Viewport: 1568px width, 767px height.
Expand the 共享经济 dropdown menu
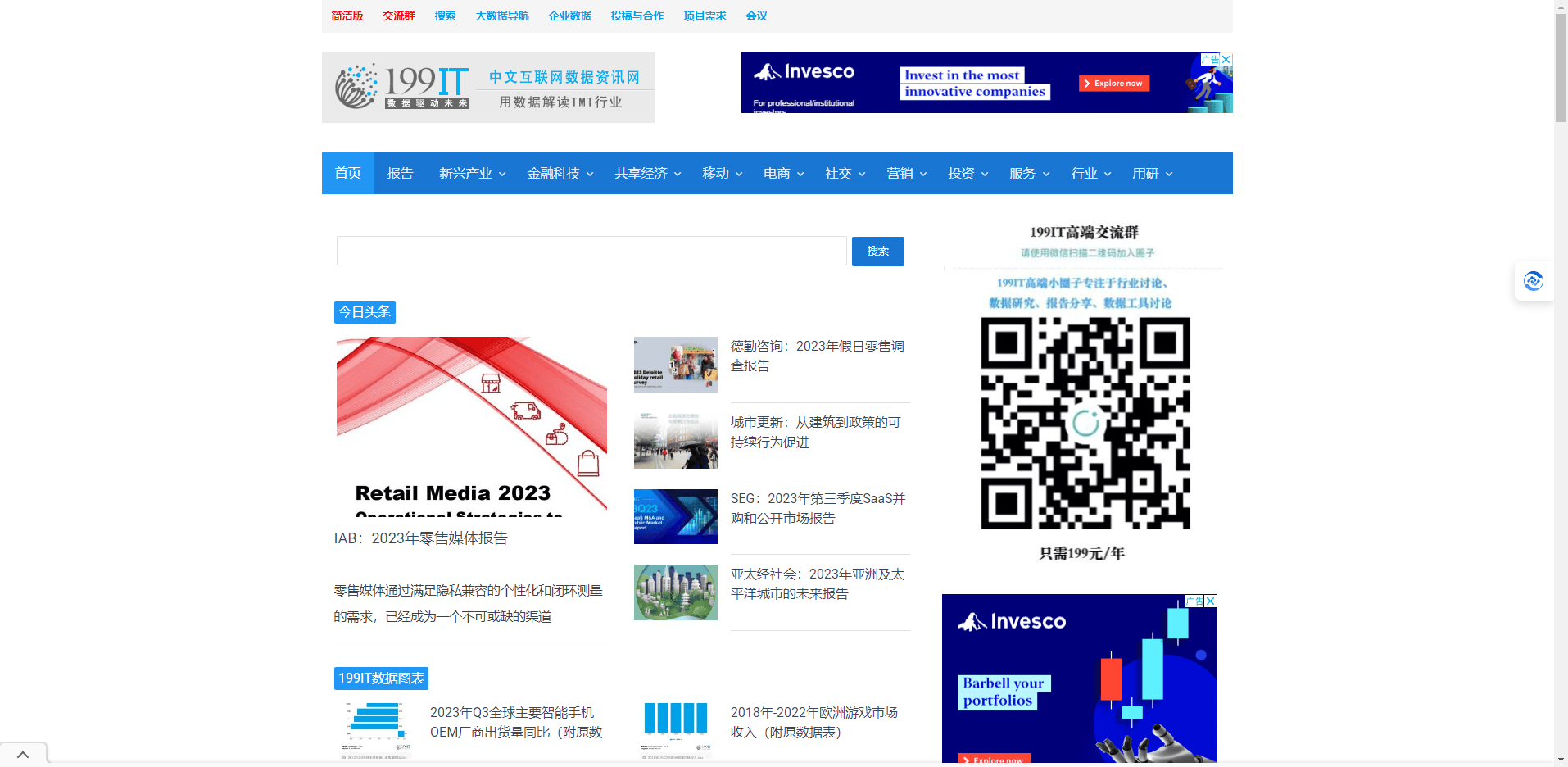647,174
